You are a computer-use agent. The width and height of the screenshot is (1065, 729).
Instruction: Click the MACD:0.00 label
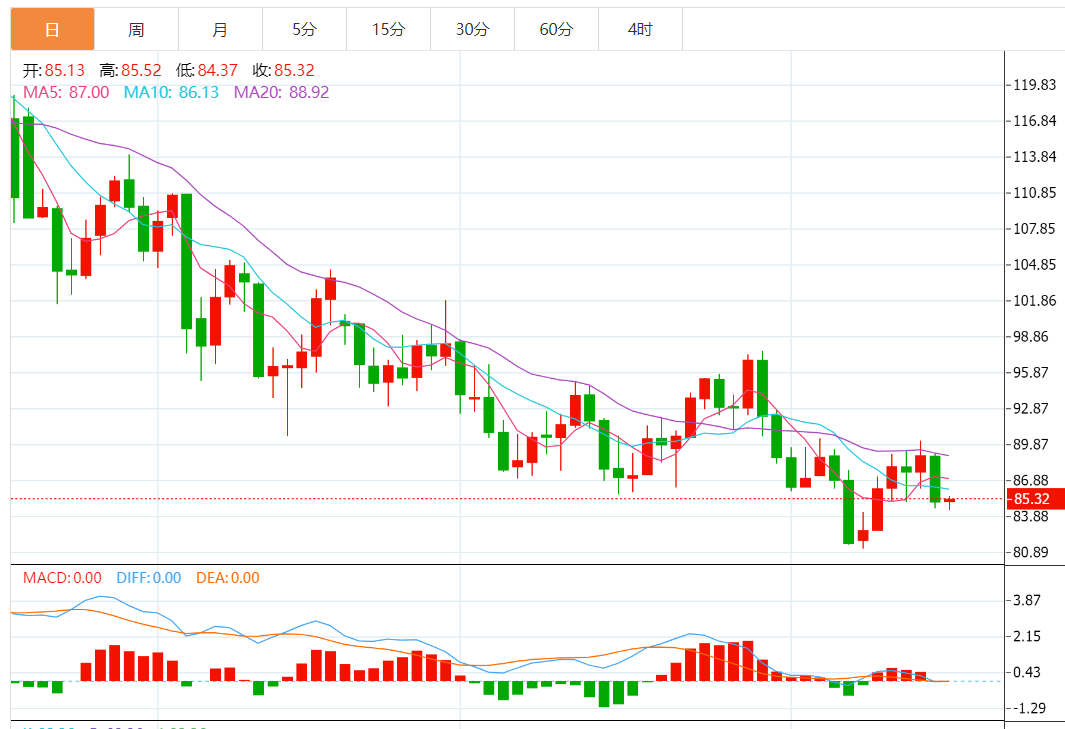click(62, 577)
